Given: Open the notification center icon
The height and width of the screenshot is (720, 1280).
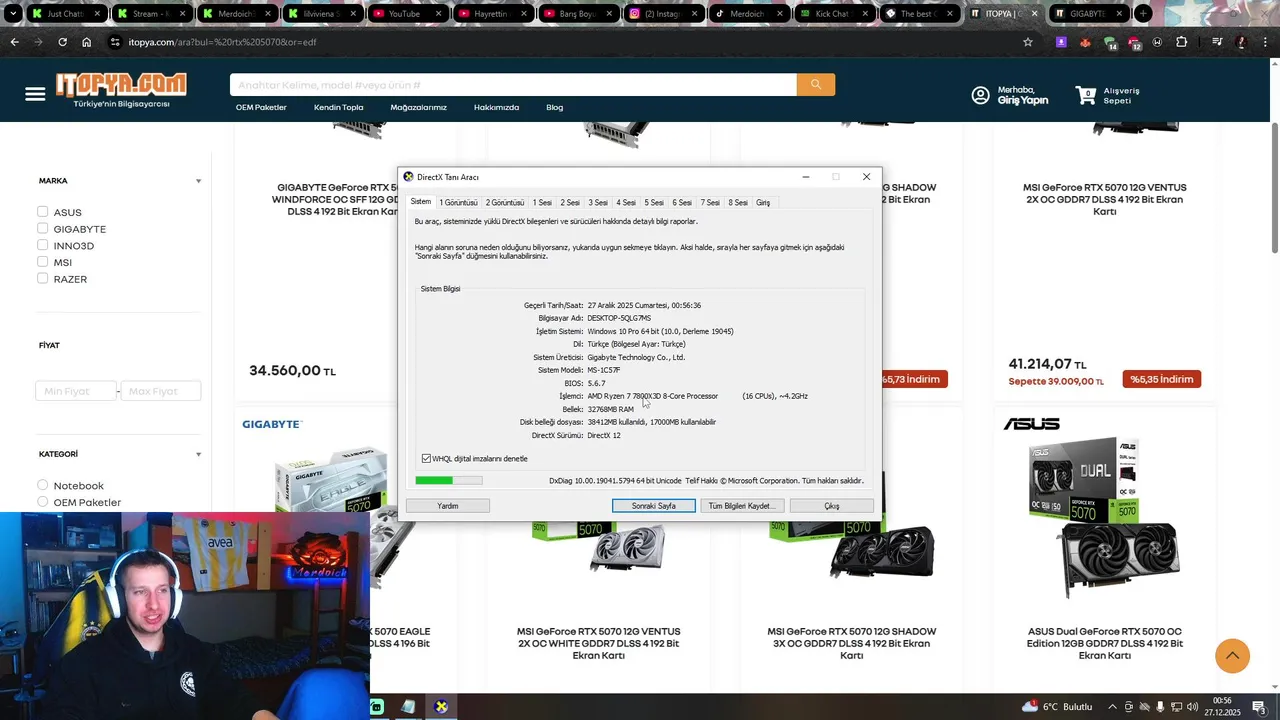Looking at the screenshot, I should pyautogui.click(x=1259, y=707).
